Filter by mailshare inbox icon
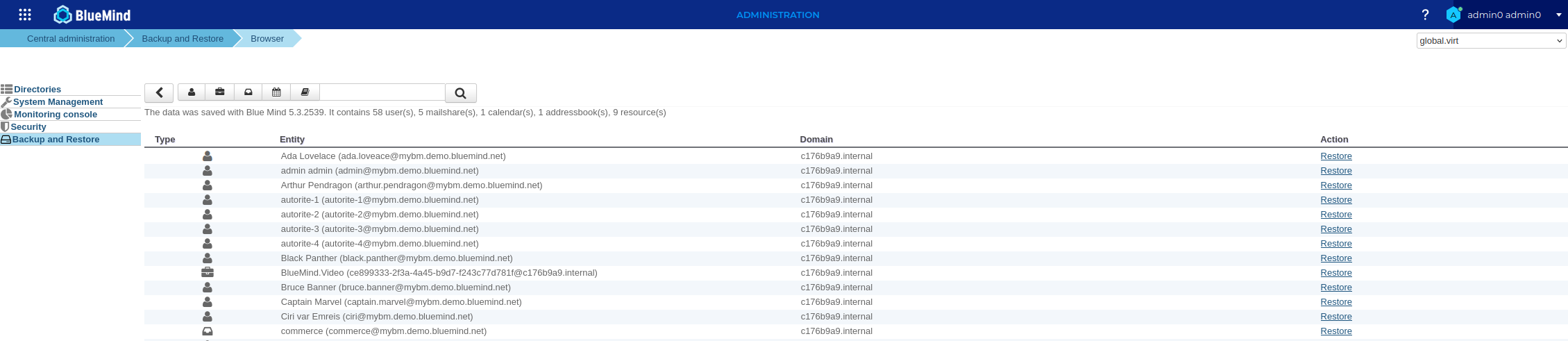The image size is (1568, 341). coord(248,92)
